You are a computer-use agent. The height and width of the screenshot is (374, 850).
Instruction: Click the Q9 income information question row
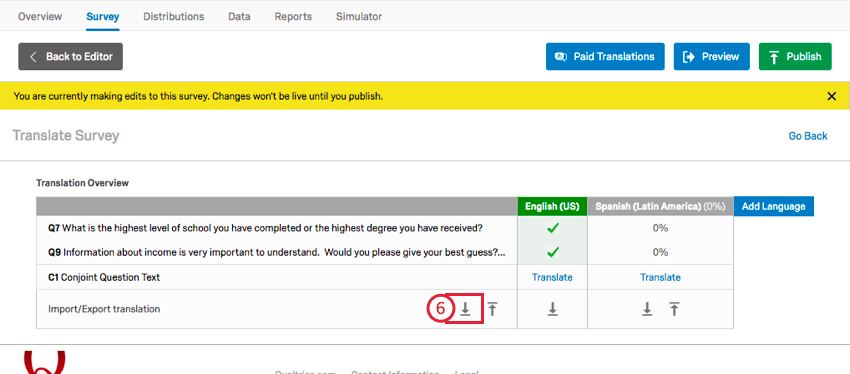277,252
